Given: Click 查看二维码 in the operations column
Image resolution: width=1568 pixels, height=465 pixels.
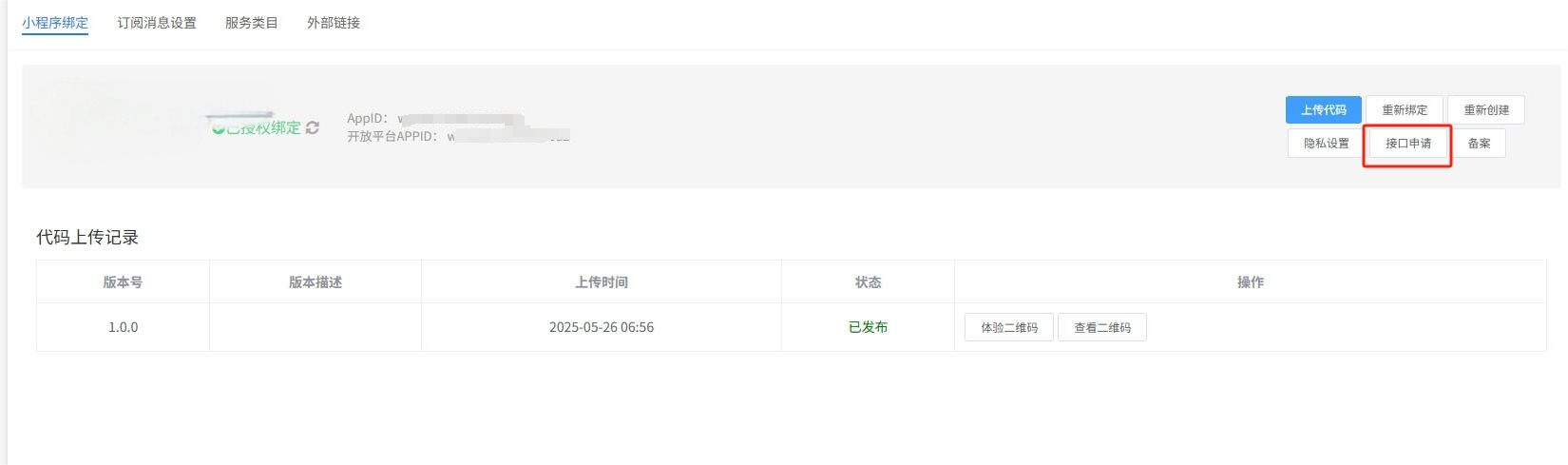Looking at the screenshot, I should 1102,328.
